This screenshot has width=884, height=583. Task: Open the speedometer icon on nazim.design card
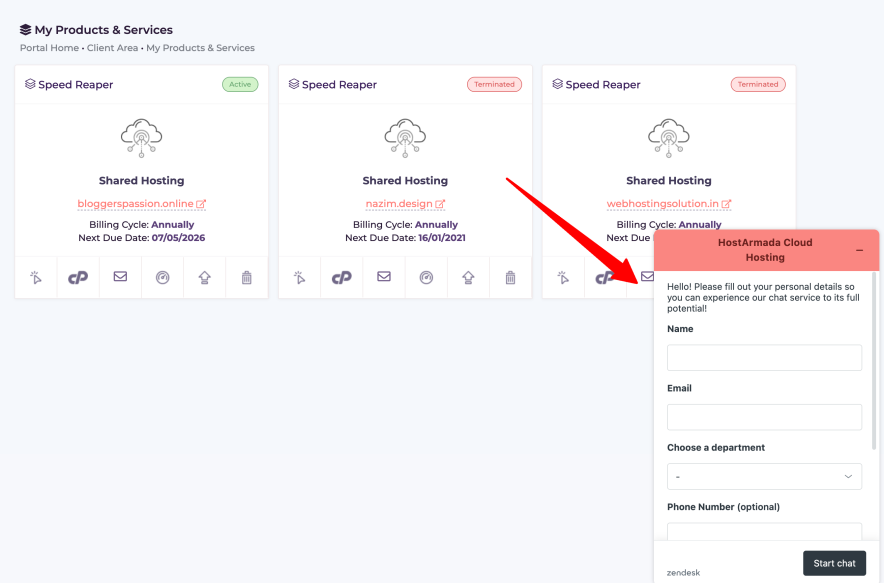coord(426,277)
